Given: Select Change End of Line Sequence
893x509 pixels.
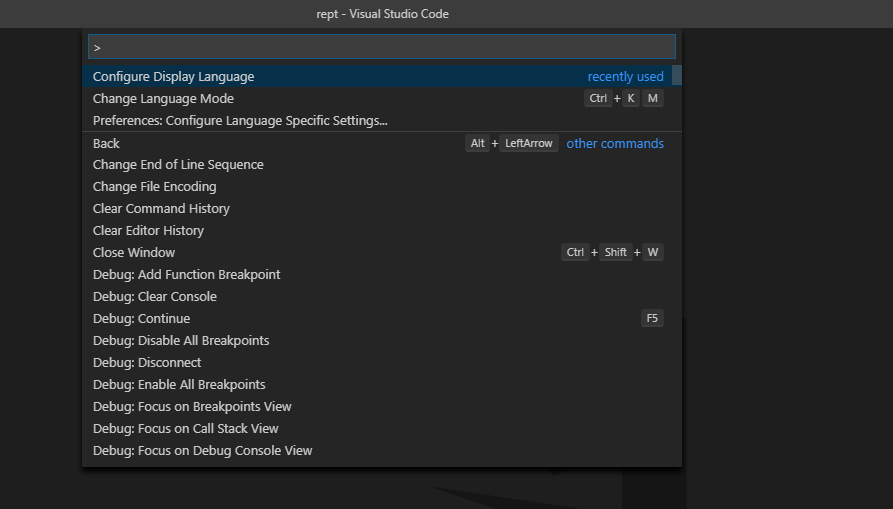Looking at the screenshot, I should [x=178, y=165].
